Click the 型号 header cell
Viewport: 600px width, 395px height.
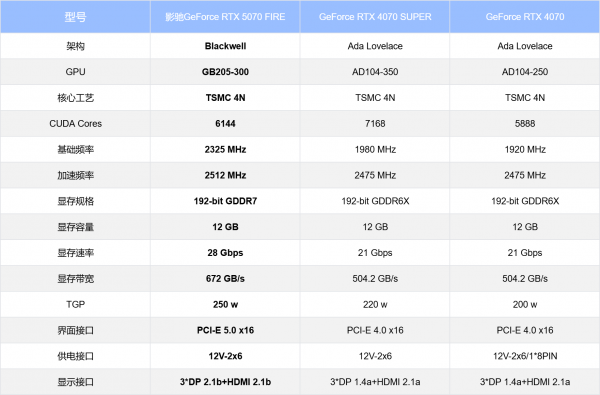(75, 17)
